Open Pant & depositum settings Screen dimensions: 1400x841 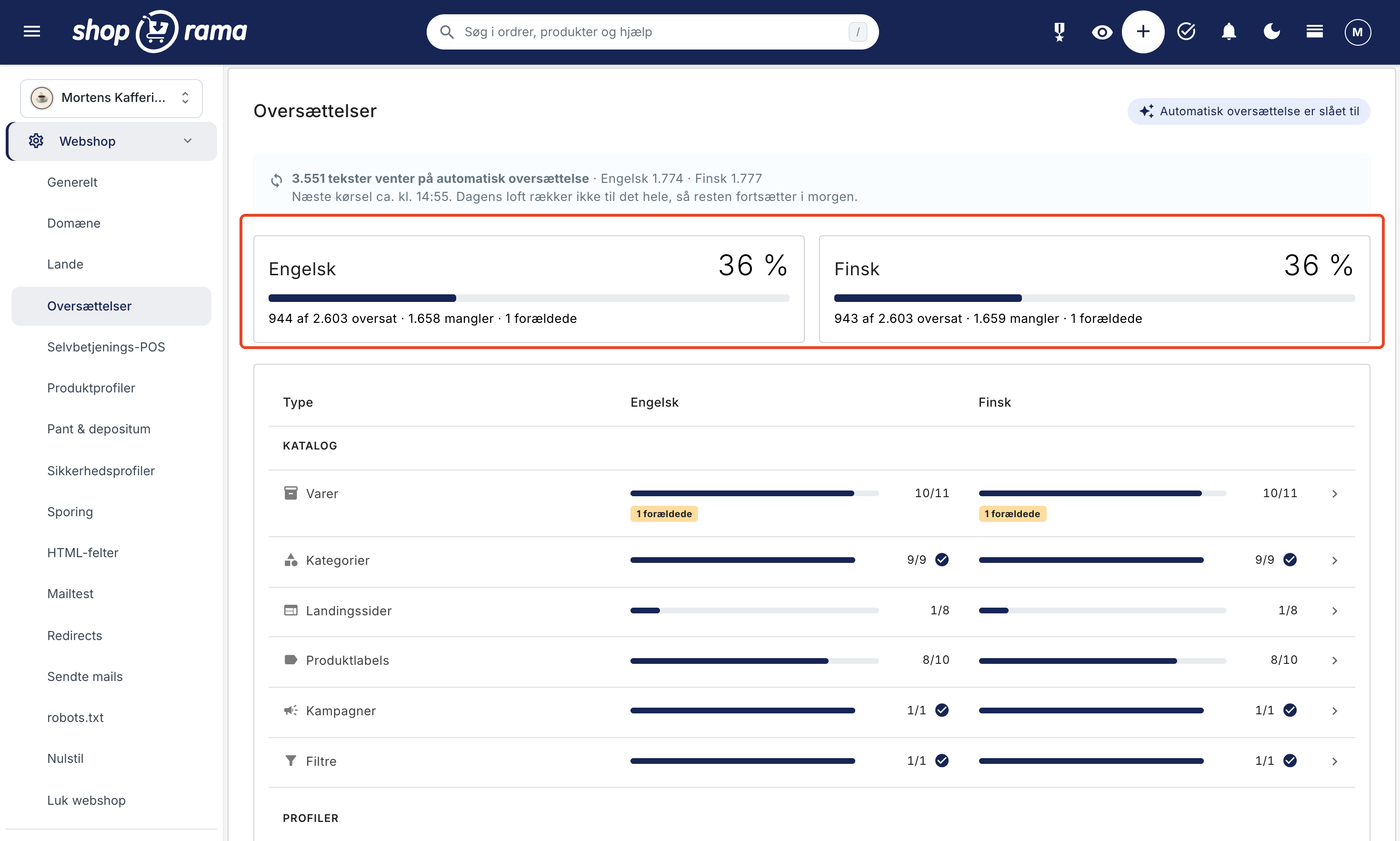[x=98, y=429]
